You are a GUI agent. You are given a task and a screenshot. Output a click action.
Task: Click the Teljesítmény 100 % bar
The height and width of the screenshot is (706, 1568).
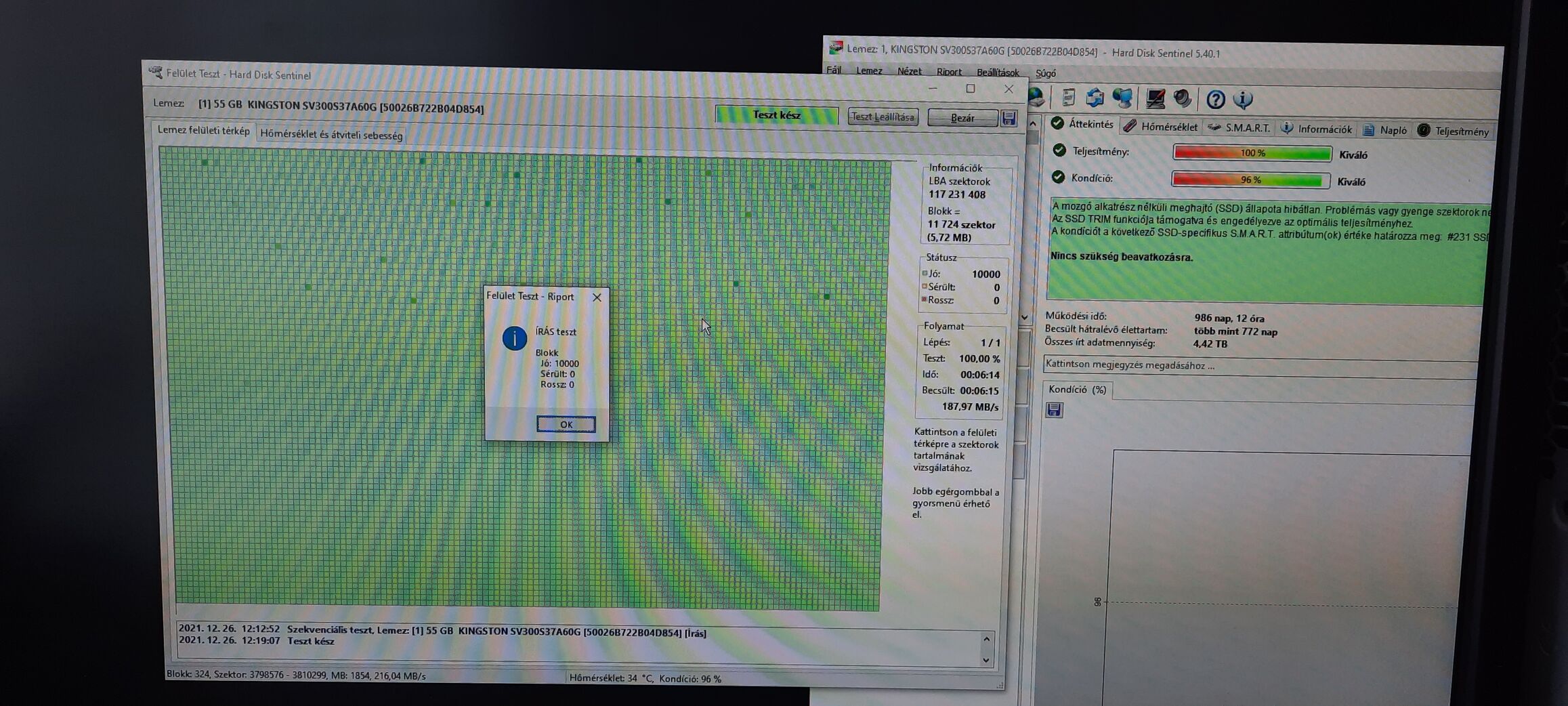1252,153
